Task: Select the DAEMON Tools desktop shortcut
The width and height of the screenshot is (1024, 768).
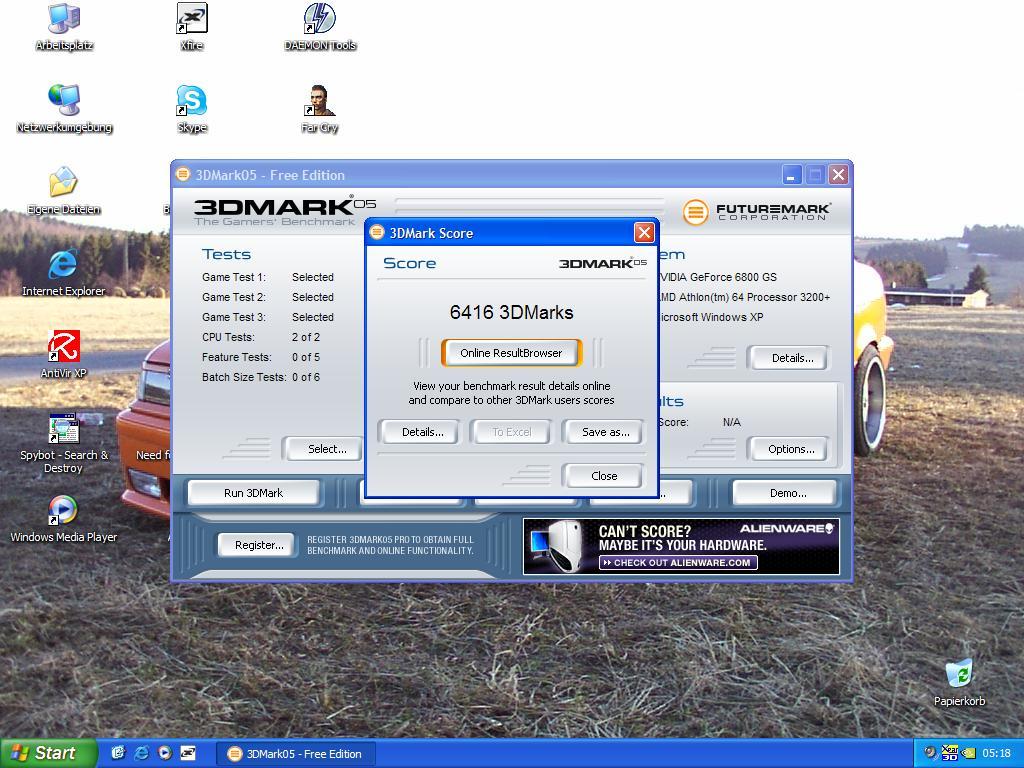Action: [319, 26]
